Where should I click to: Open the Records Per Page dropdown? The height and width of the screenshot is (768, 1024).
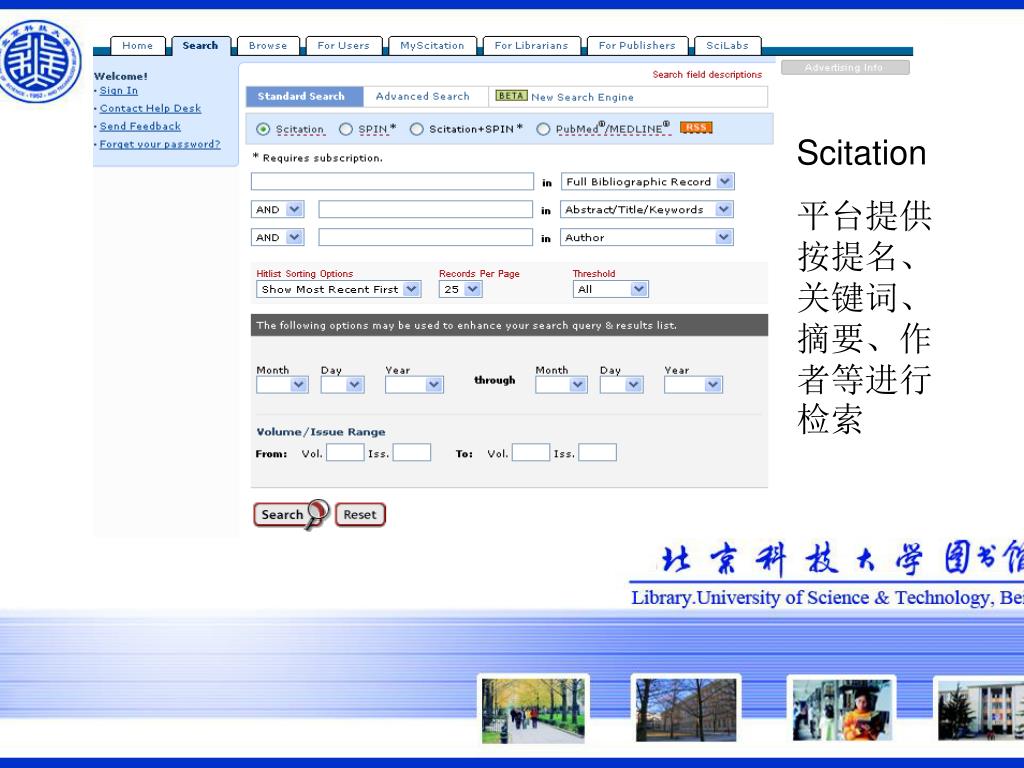pos(460,289)
